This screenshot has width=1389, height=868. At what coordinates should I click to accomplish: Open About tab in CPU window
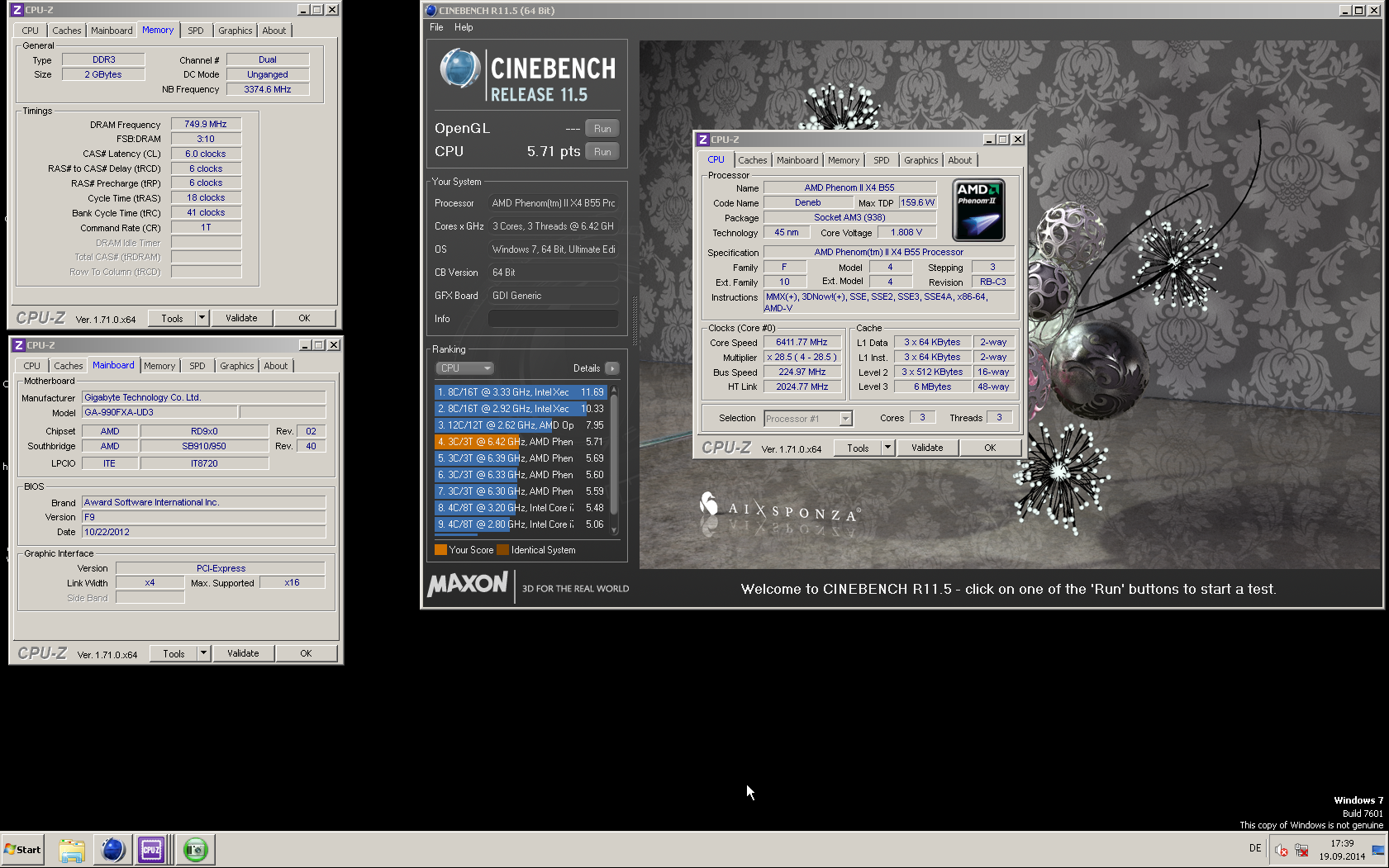960,160
